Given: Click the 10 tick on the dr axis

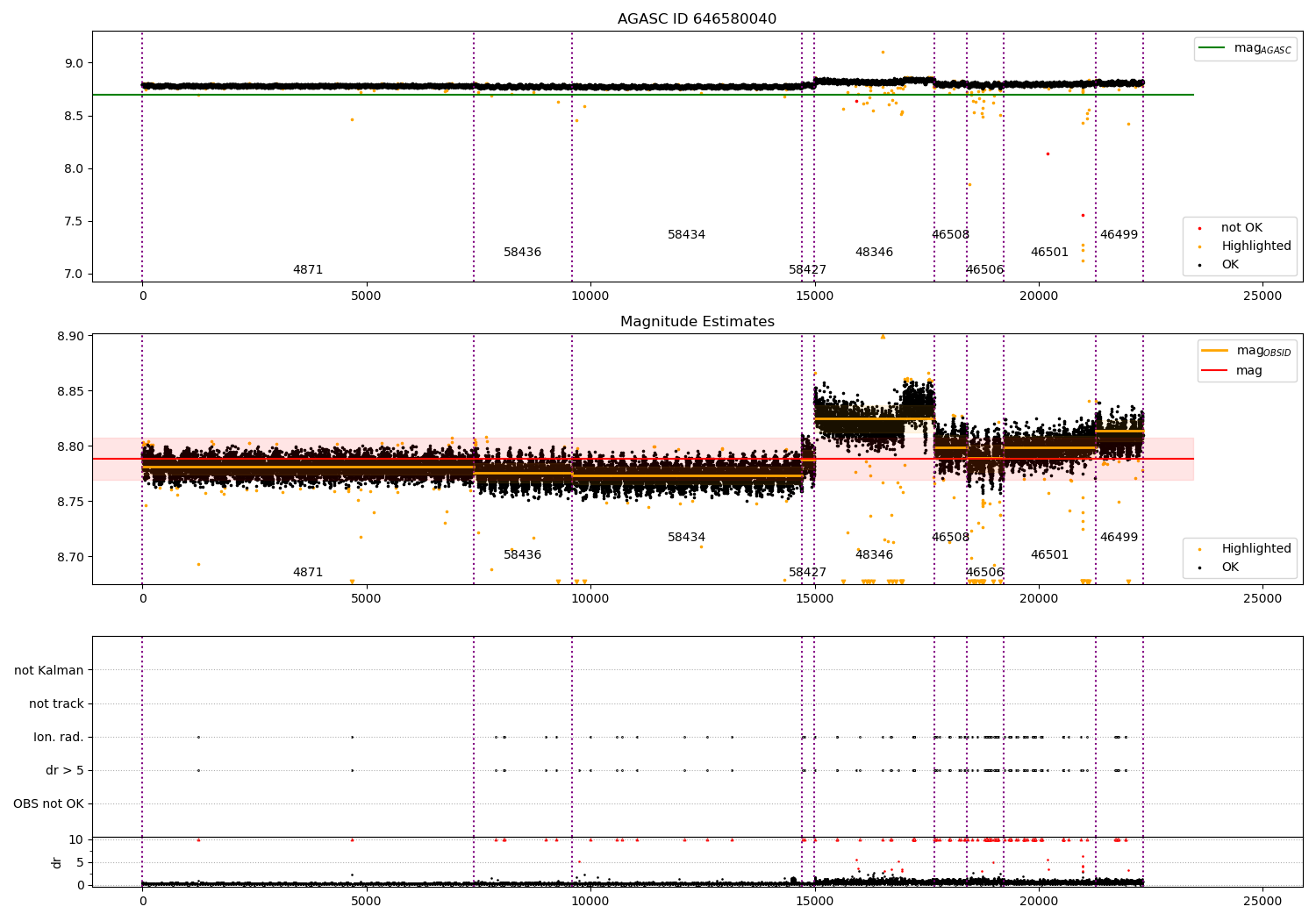Looking at the screenshot, I should (x=76, y=839).
